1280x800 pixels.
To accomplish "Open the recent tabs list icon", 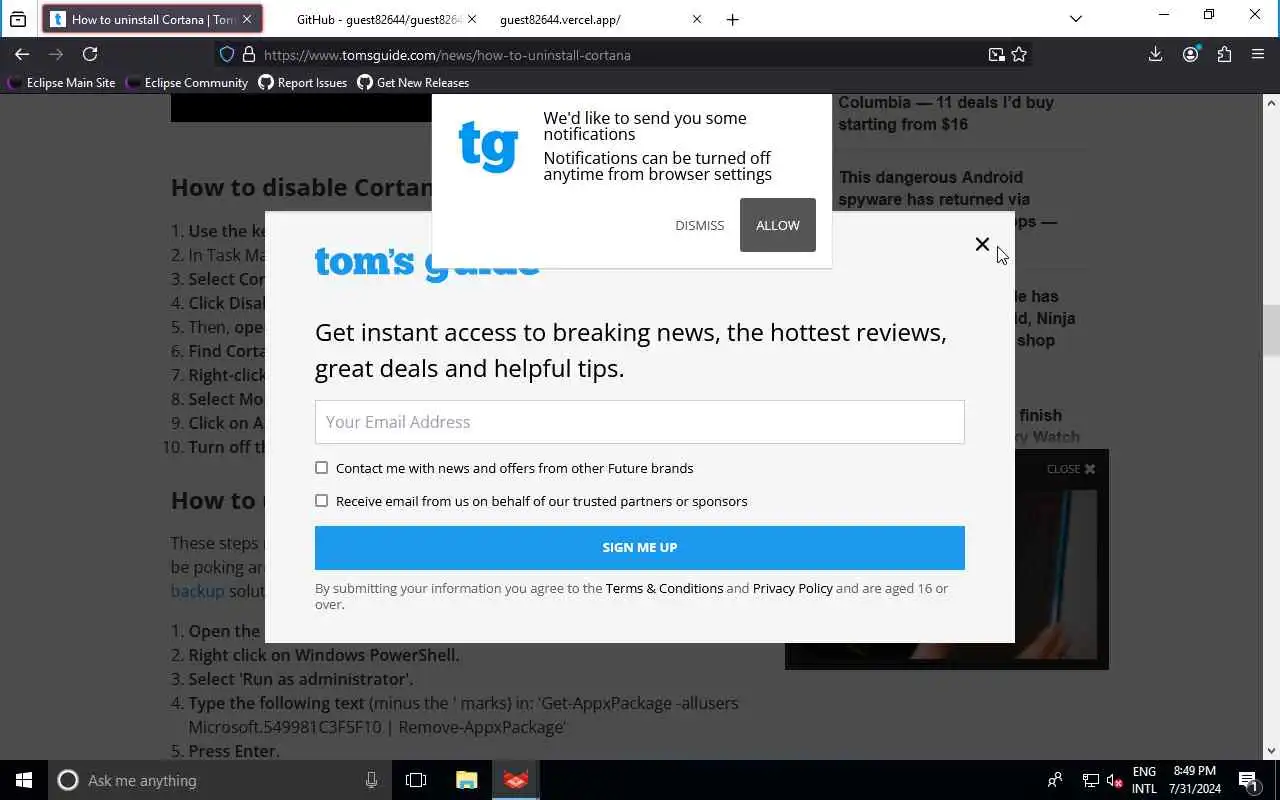I will click(18, 19).
